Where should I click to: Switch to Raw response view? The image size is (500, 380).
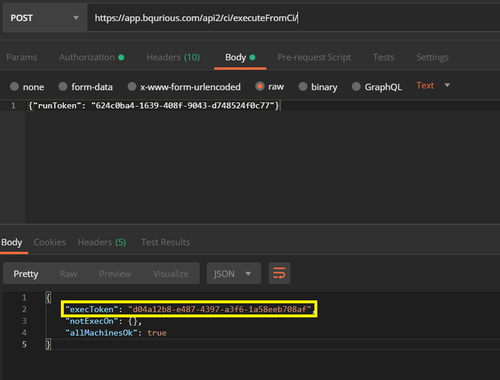pyautogui.click(x=69, y=274)
